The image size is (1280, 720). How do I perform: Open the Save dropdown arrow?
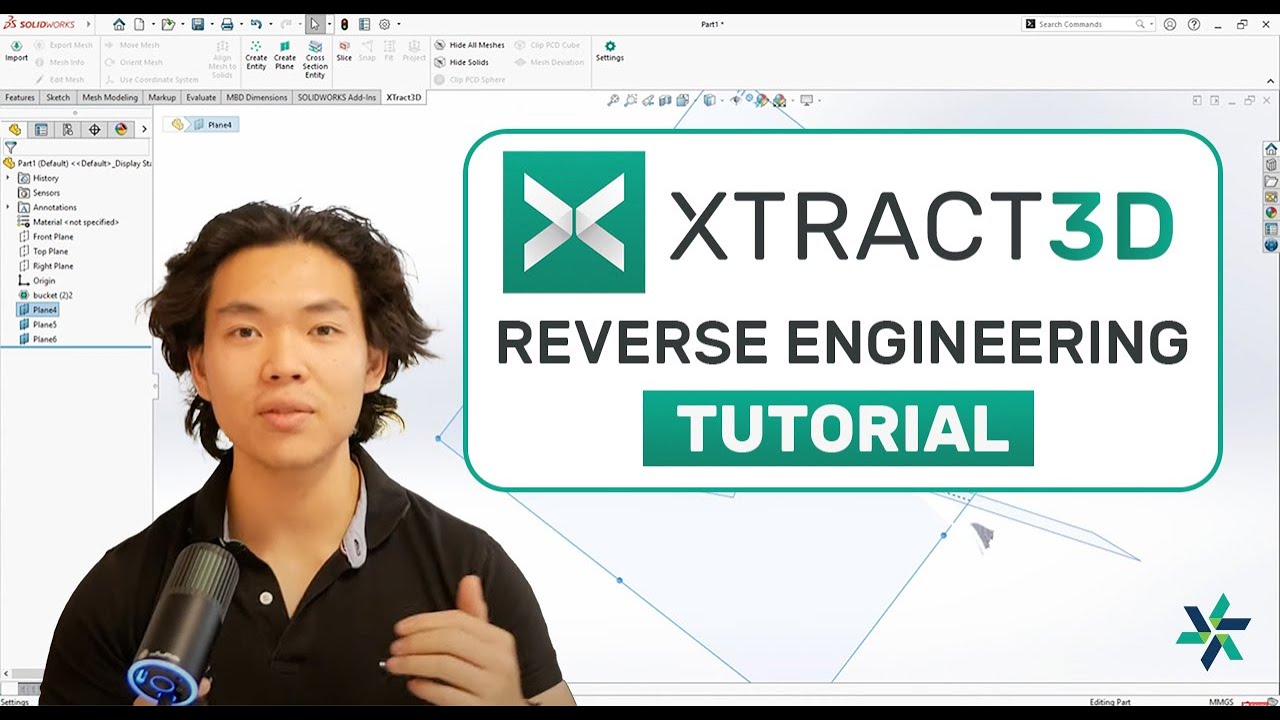click(210, 24)
